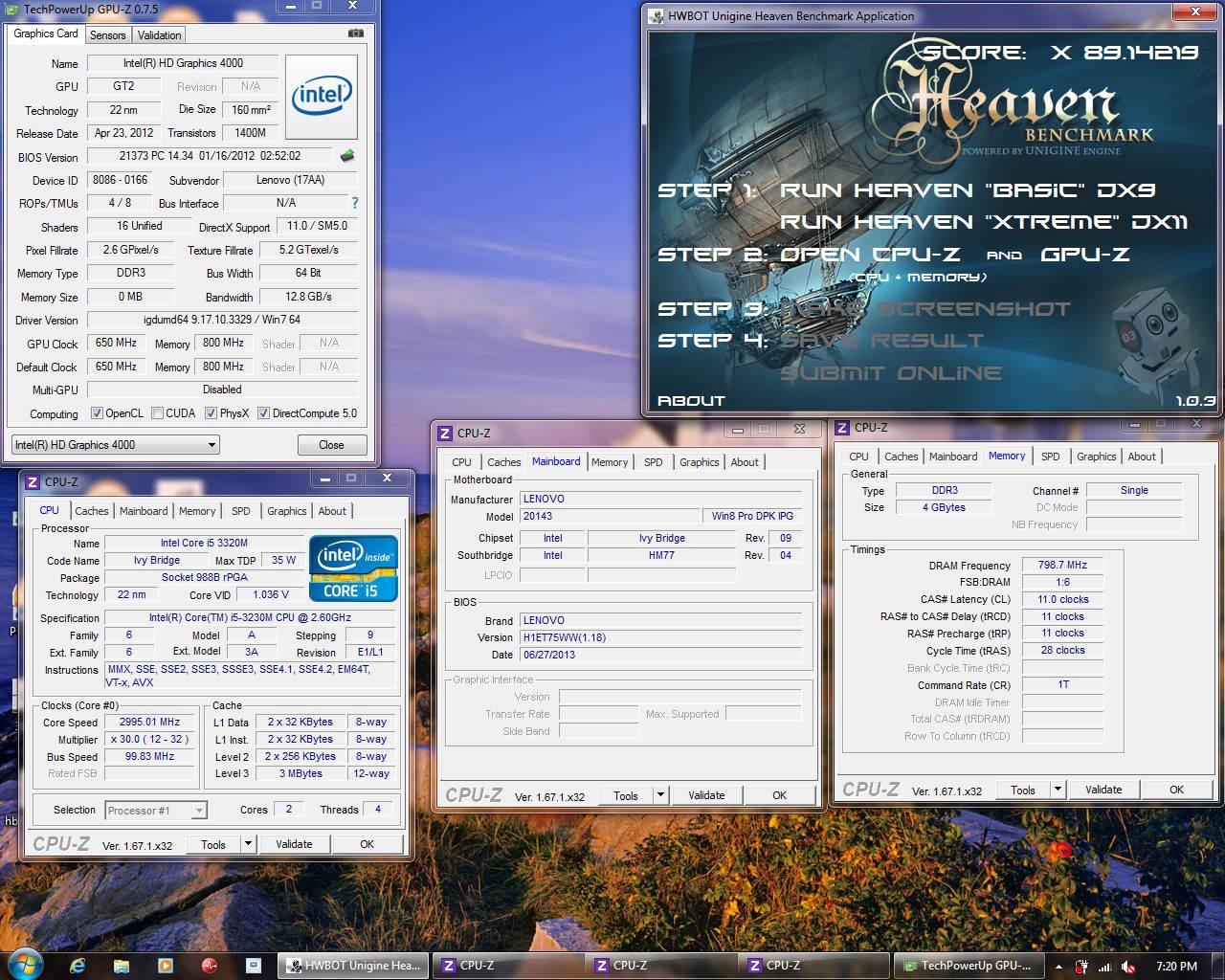This screenshot has height=980, width=1225.
Task: Open the Processor #1 selection dropdown
Action: 155,811
